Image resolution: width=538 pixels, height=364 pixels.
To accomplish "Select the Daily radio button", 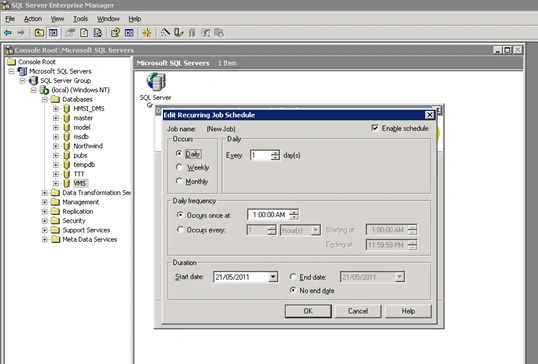I will click(179, 153).
